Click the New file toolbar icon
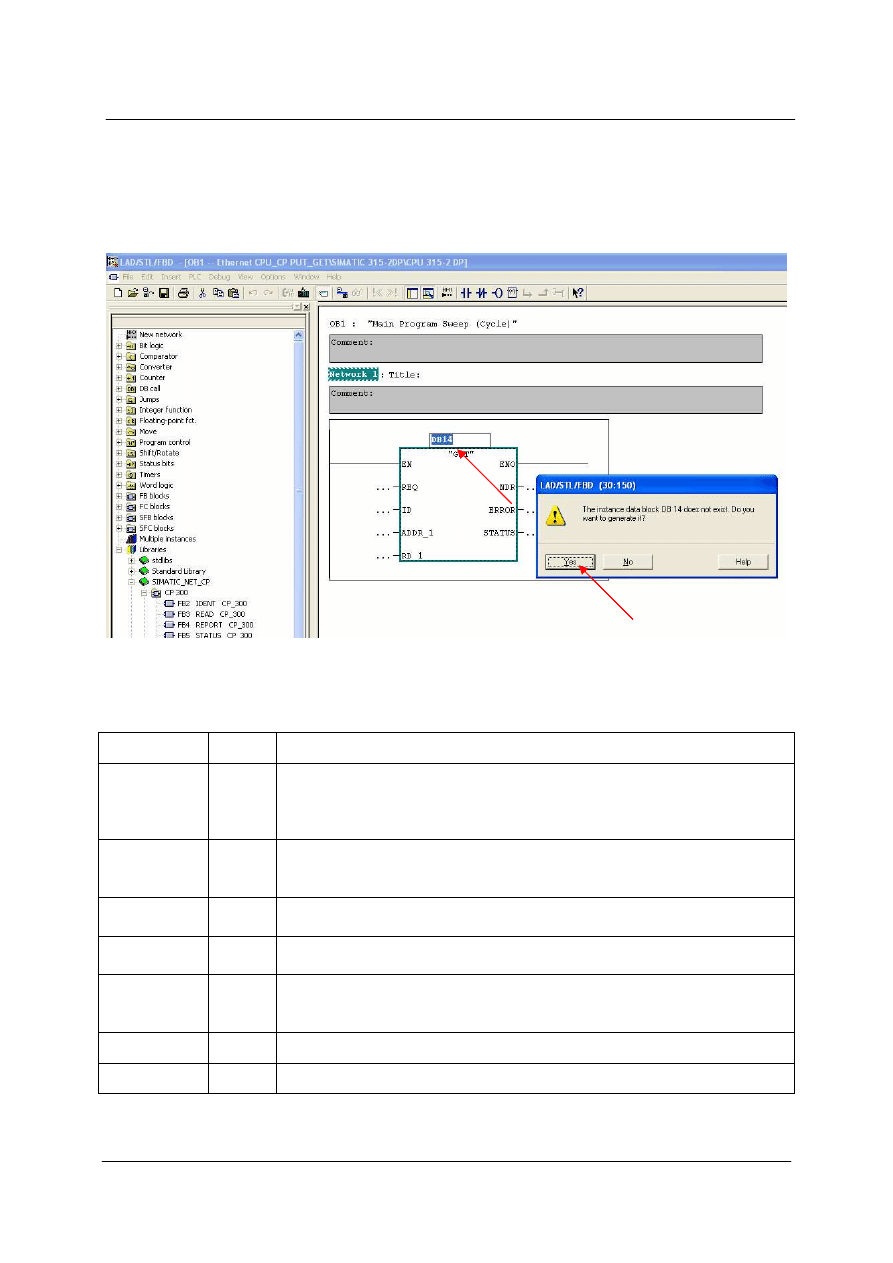Viewport: 893px width, 1263px height. coord(118,293)
